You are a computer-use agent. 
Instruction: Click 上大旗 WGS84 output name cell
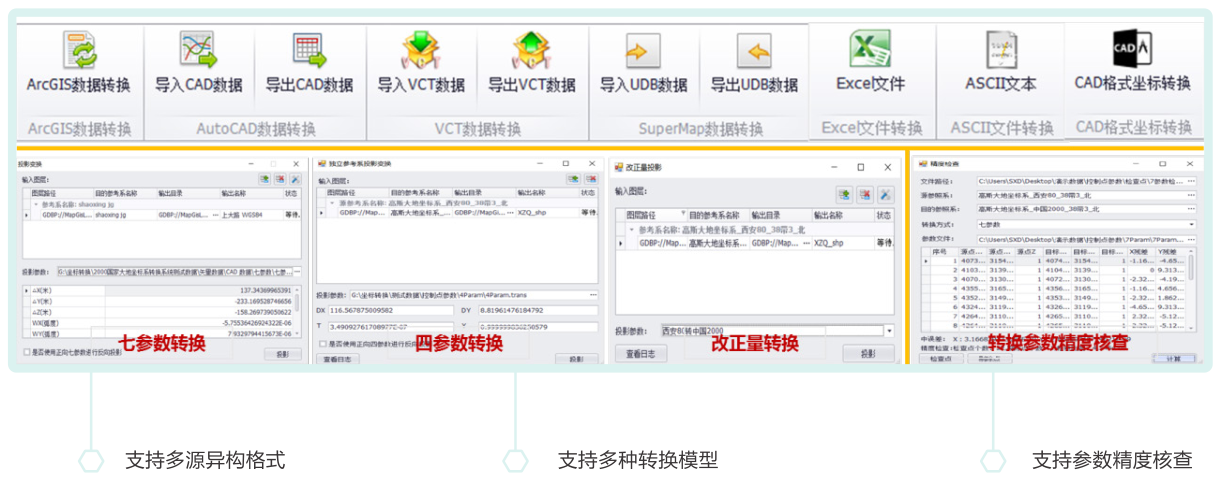coord(250,215)
